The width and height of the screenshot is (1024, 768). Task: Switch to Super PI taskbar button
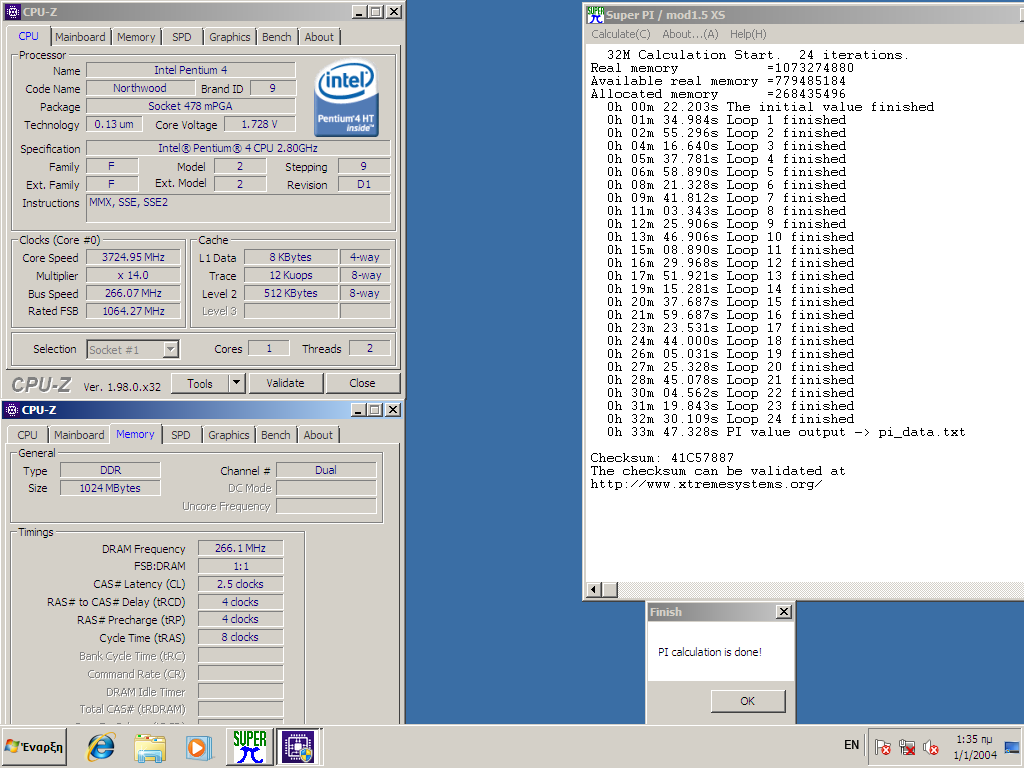tap(250, 746)
